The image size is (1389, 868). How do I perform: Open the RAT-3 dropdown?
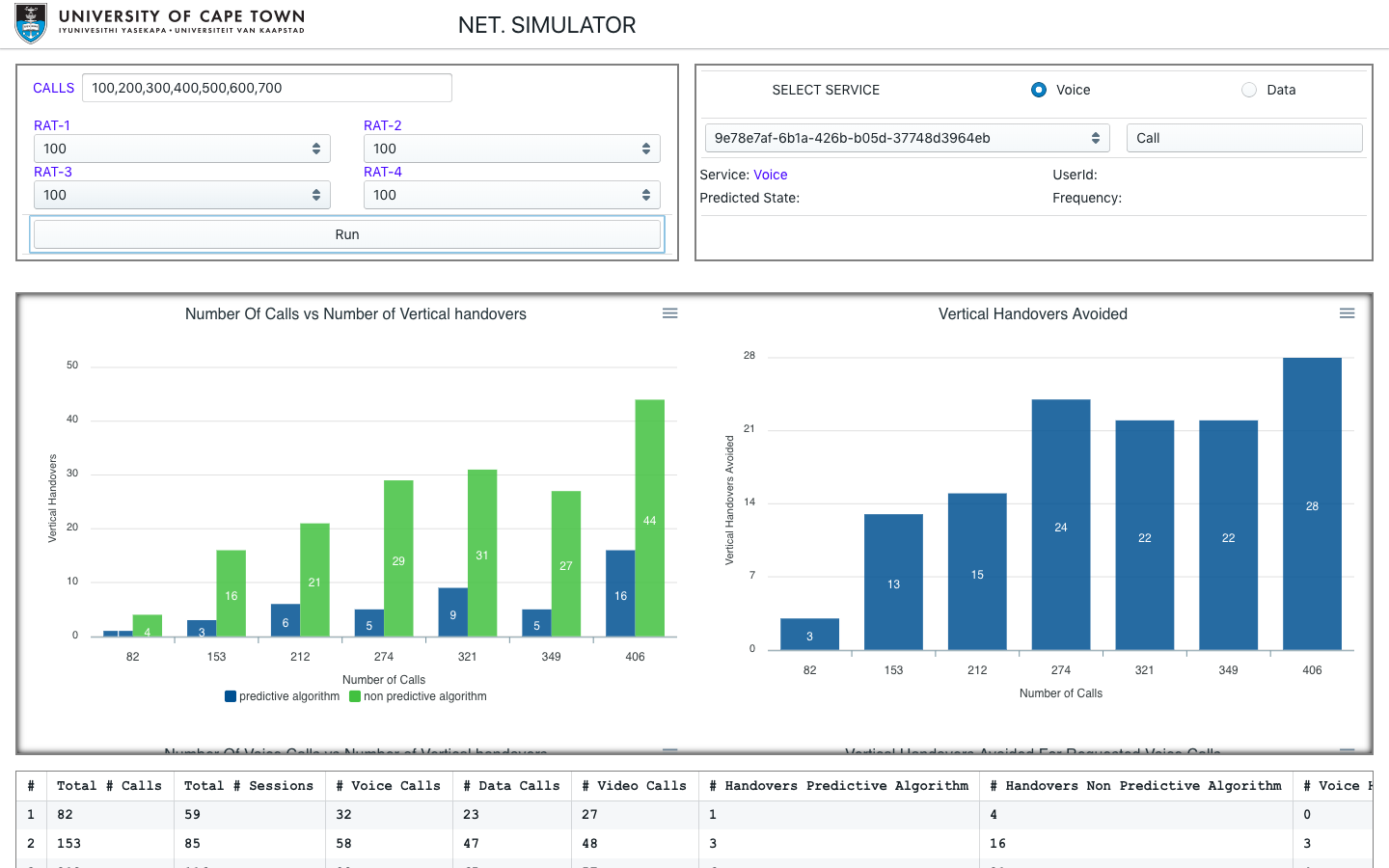click(x=182, y=195)
